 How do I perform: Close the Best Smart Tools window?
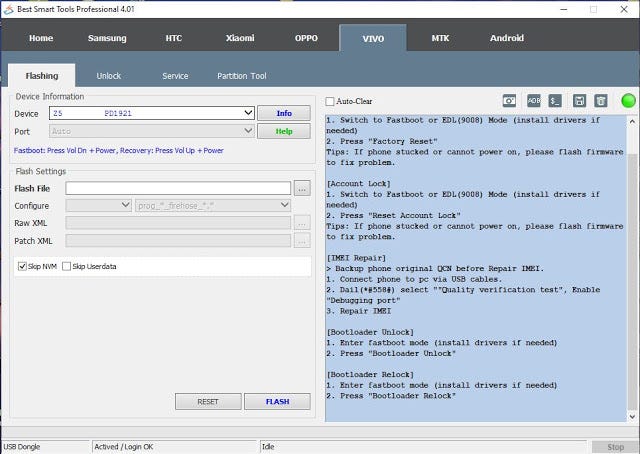[x=624, y=9]
